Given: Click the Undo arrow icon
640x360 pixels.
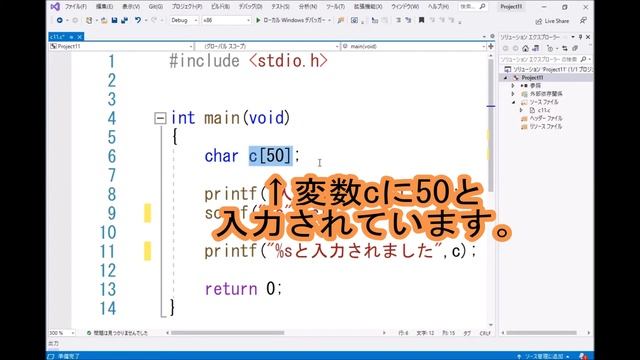Looking at the screenshot, I should pos(138,20).
